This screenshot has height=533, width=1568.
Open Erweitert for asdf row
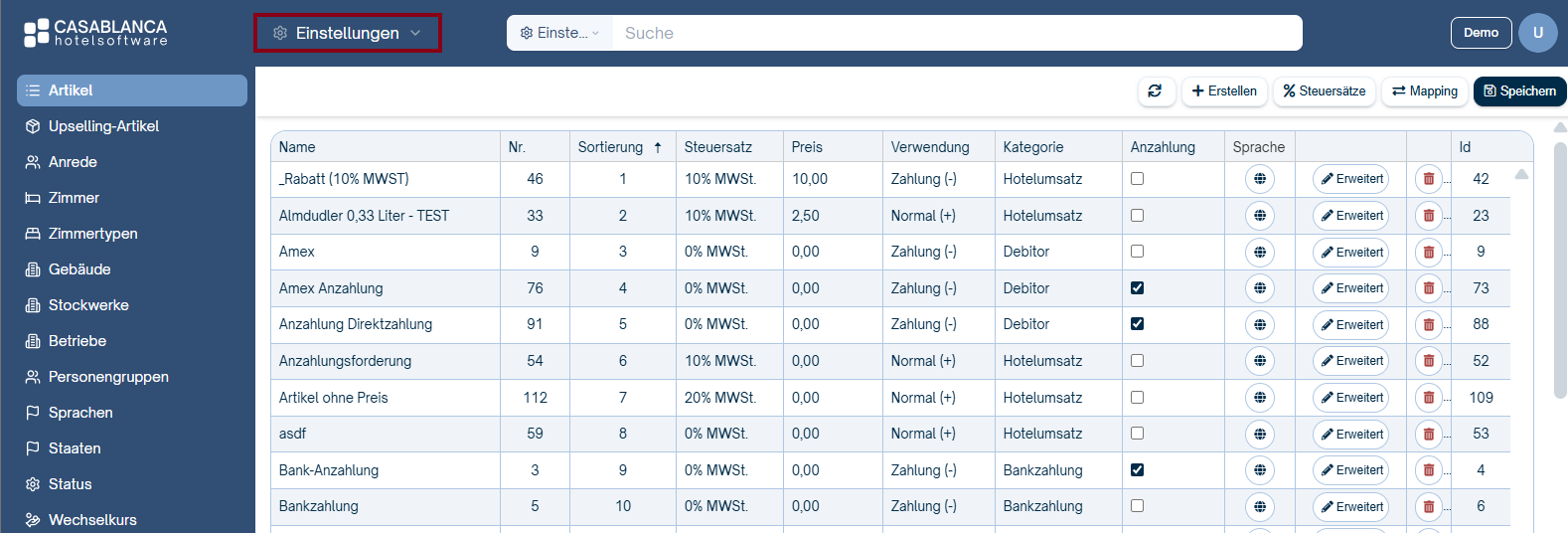pos(1351,434)
